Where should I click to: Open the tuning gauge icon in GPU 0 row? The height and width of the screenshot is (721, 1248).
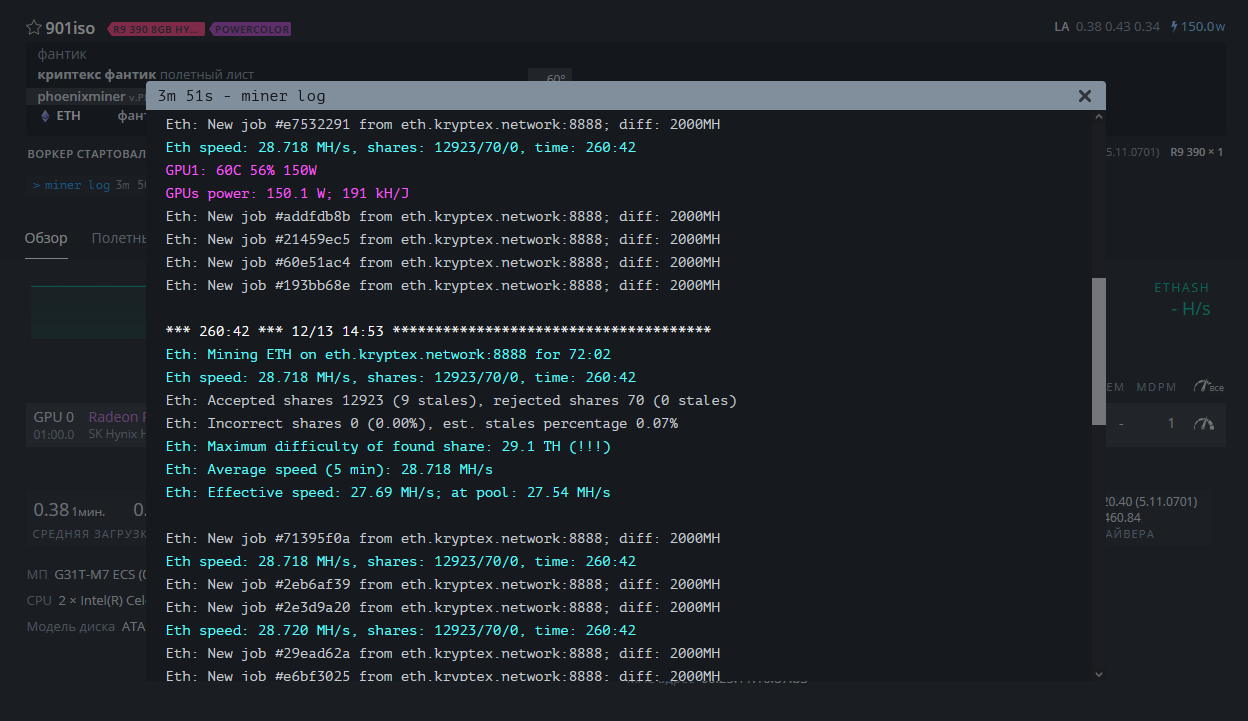[1204, 424]
